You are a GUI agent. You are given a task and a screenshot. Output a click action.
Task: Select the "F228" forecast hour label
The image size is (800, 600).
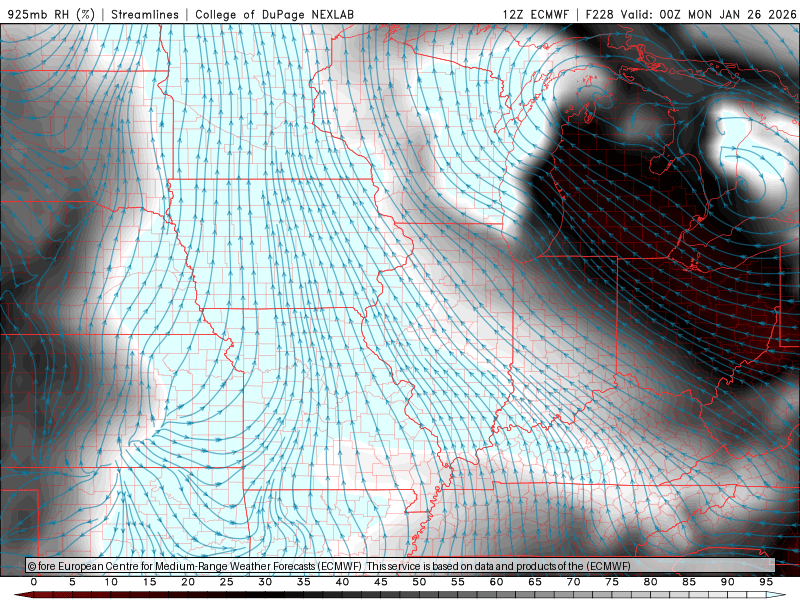point(599,14)
